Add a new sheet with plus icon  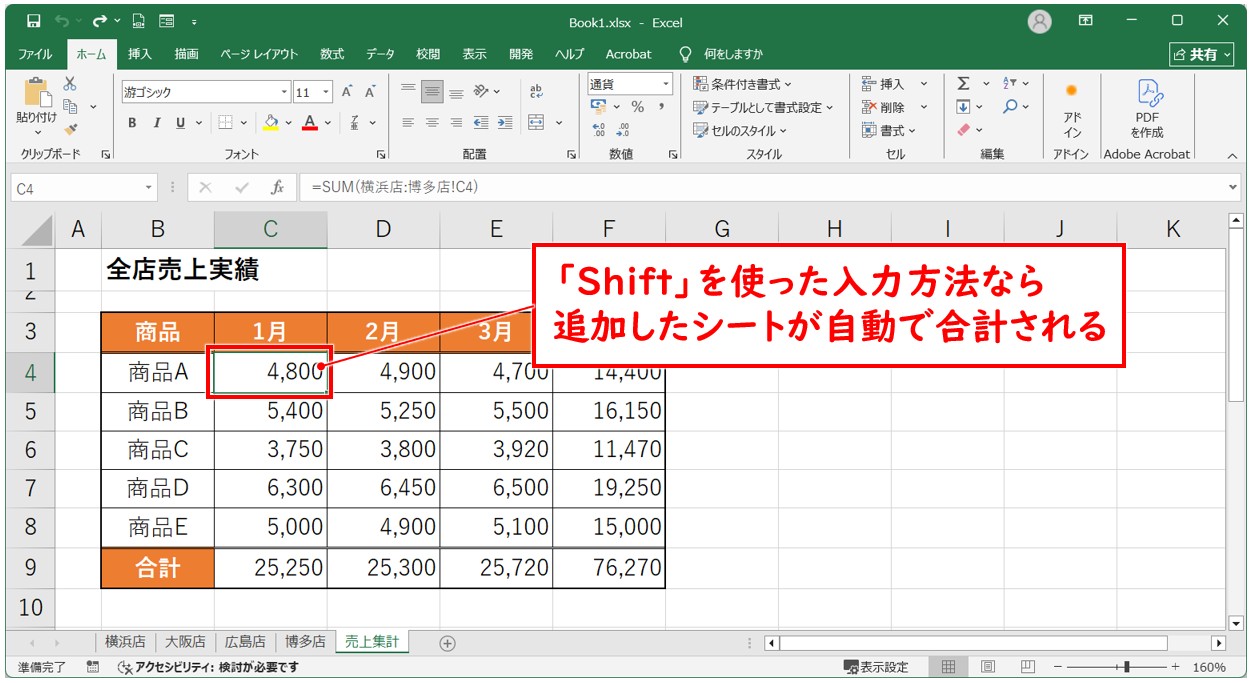(x=447, y=643)
